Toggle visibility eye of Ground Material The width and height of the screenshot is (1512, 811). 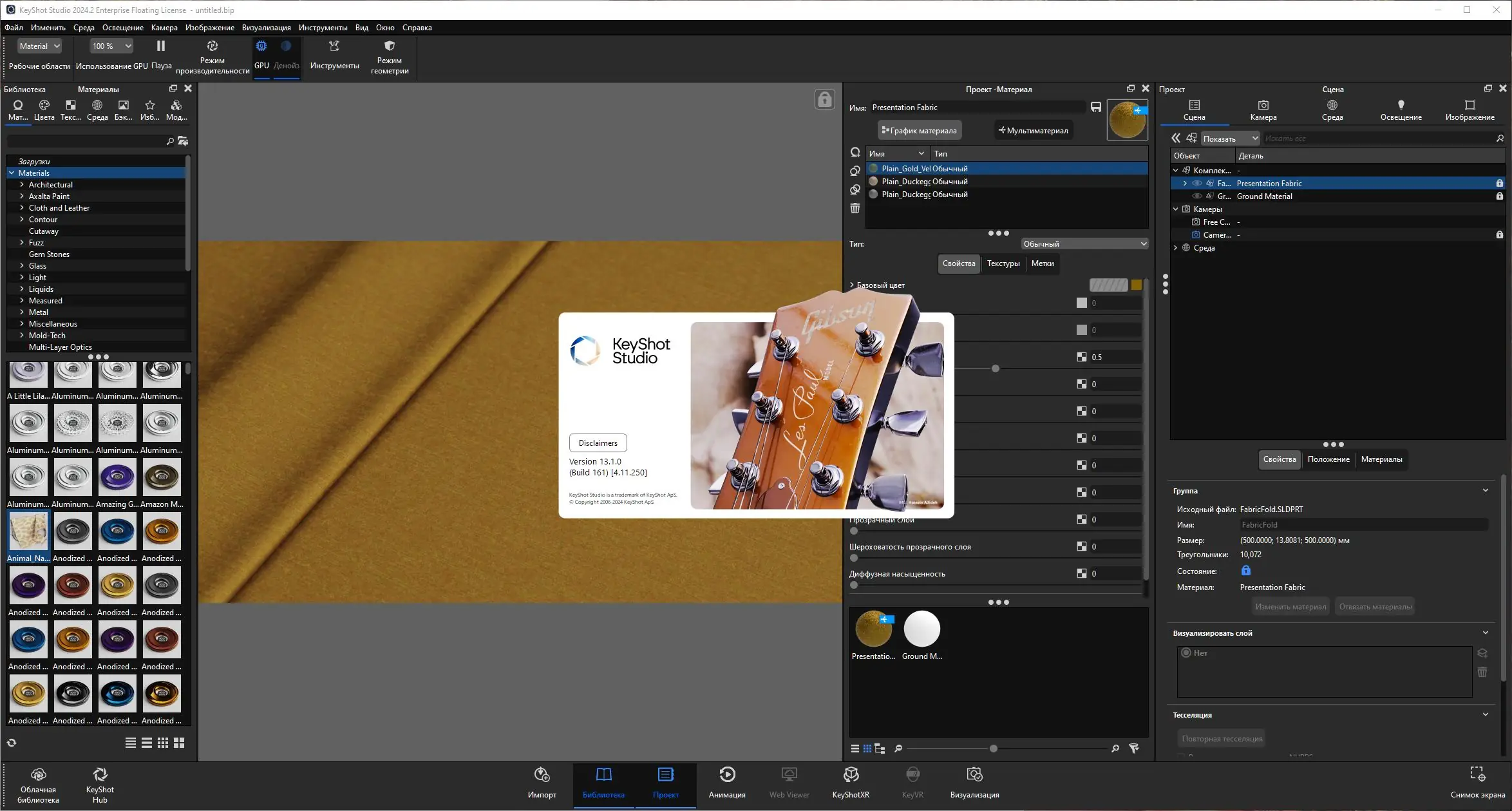point(1197,196)
